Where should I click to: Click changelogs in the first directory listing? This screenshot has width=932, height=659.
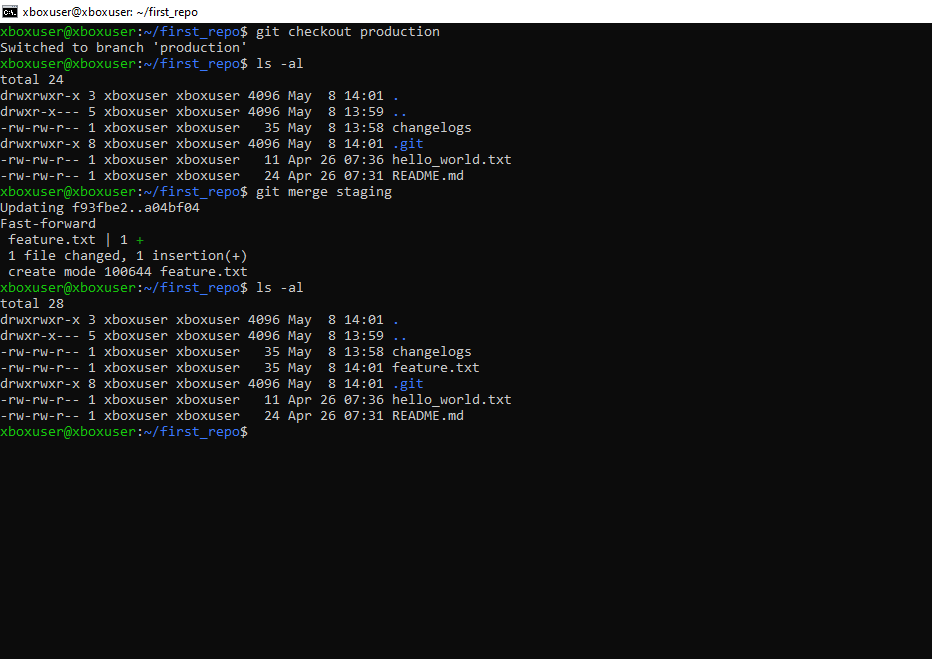click(431, 128)
